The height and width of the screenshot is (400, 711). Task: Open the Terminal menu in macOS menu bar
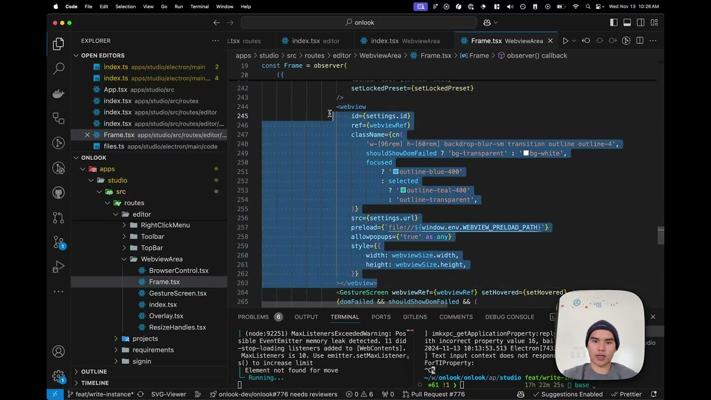(200, 6)
